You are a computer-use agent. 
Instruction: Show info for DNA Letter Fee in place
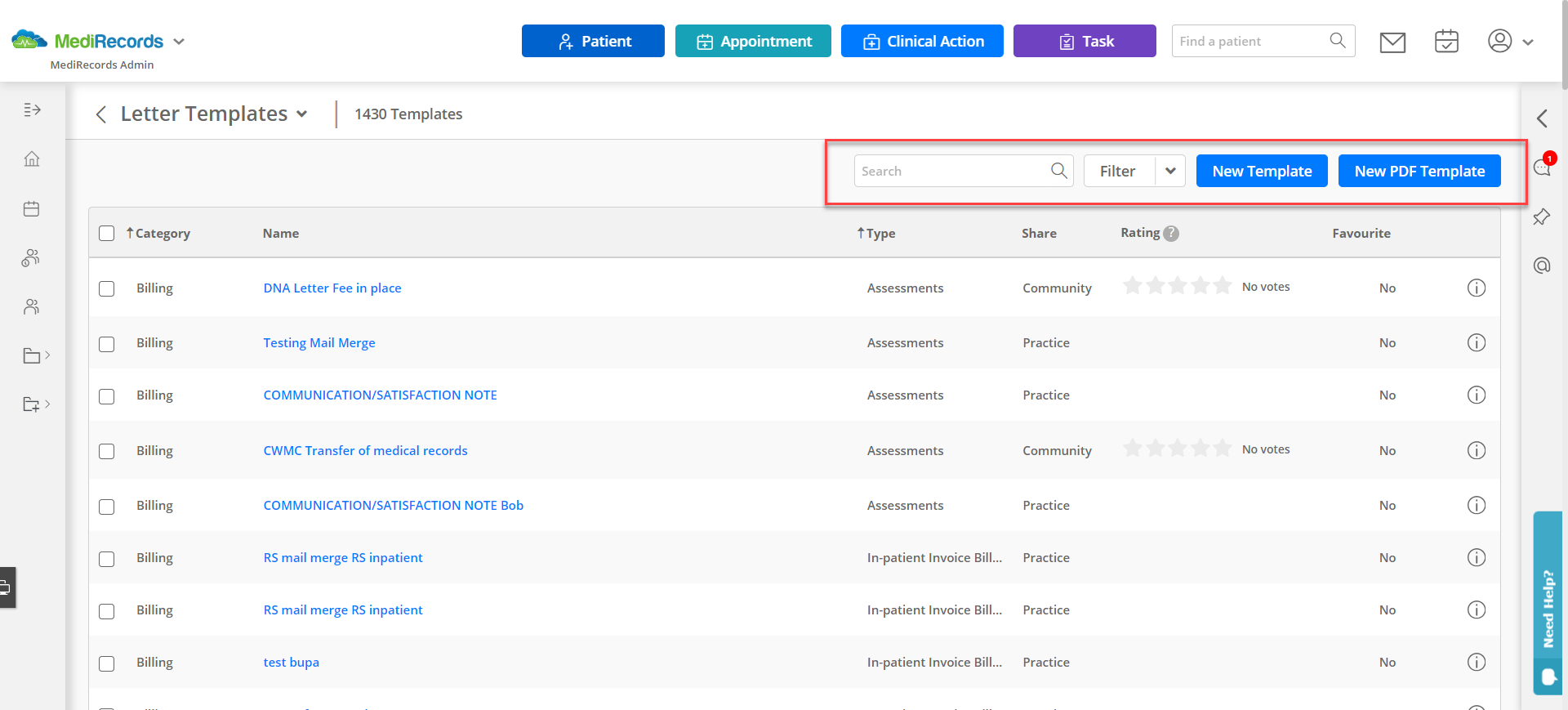(x=1477, y=288)
